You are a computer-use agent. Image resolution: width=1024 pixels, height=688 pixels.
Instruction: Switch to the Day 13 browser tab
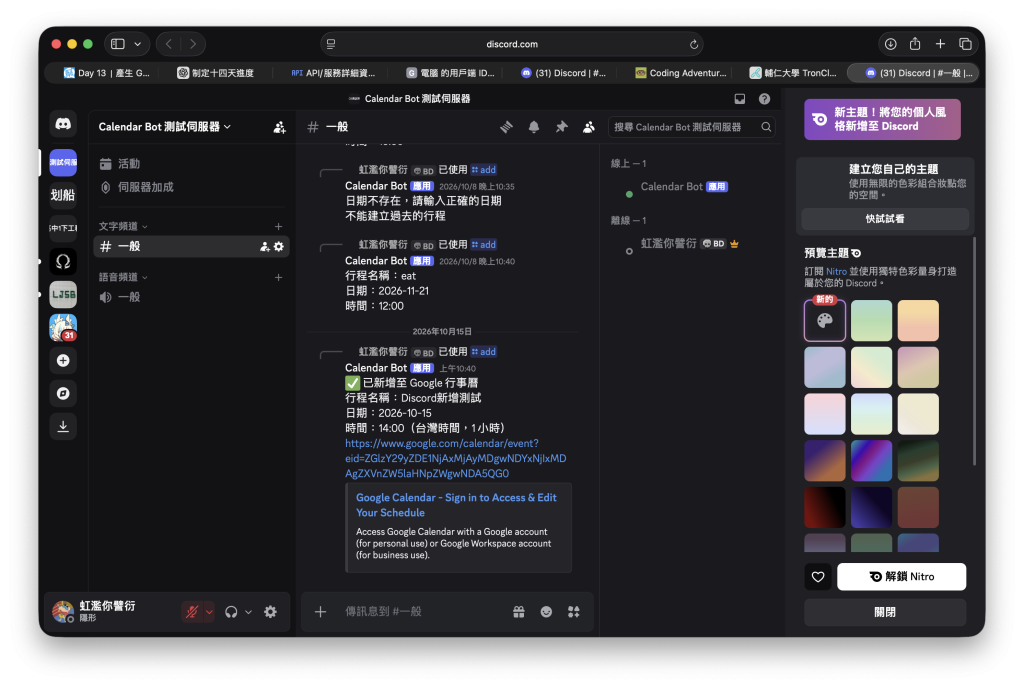pyautogui.click(x=107, y=72)
